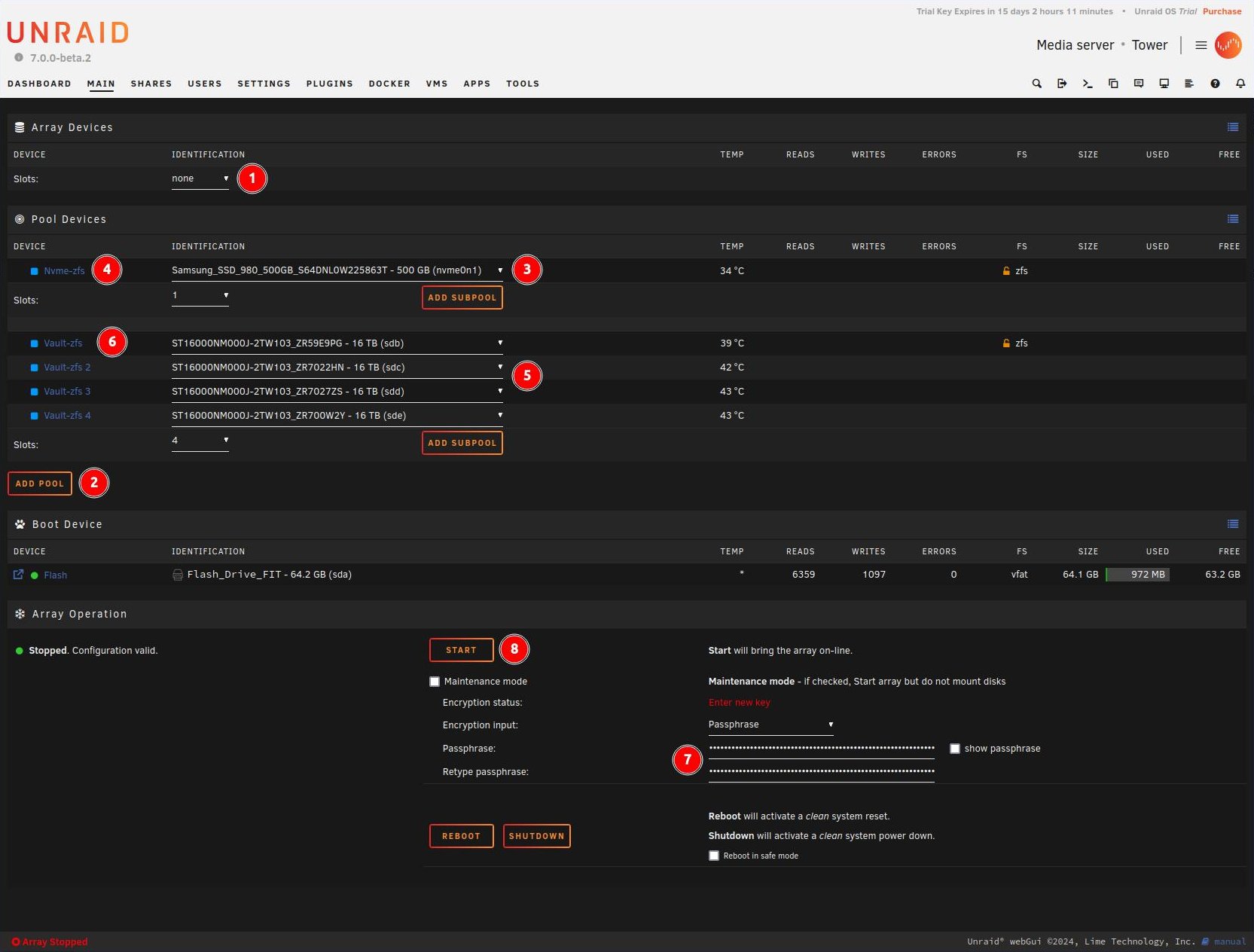The image size is (1254, 952).
Task: Open the ZR59E9PG (sdb) disk dropdown
Action: point(337,343)
